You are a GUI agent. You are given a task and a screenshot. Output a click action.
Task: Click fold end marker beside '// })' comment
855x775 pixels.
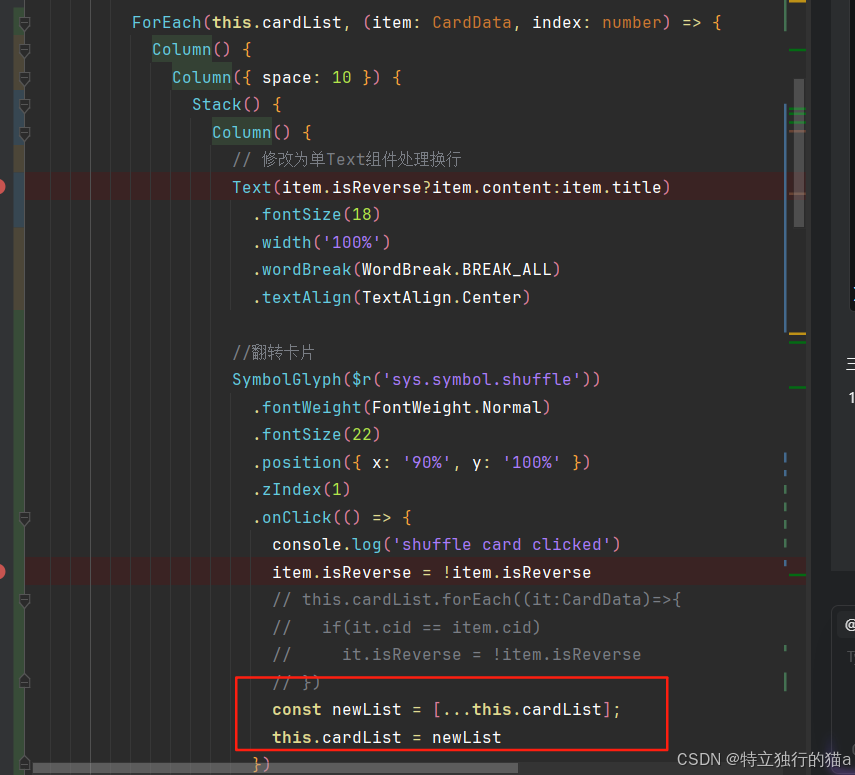point(25,681)
